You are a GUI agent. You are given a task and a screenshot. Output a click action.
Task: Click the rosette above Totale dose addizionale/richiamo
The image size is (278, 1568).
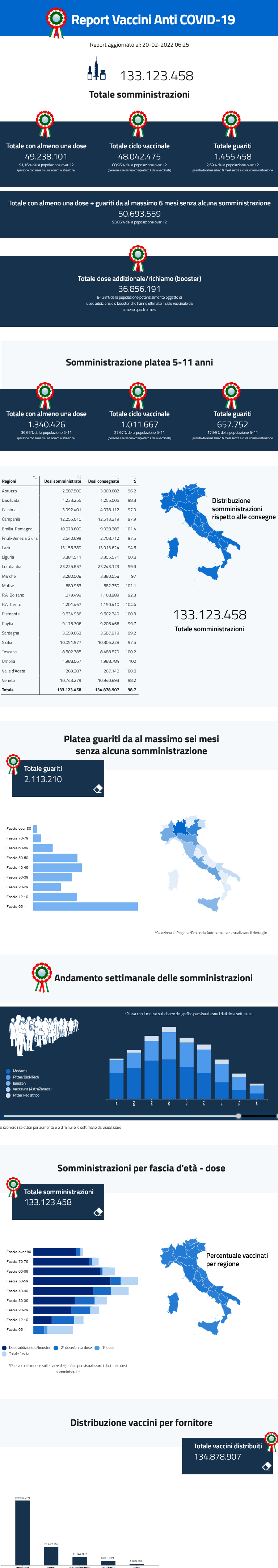point(138,258)
